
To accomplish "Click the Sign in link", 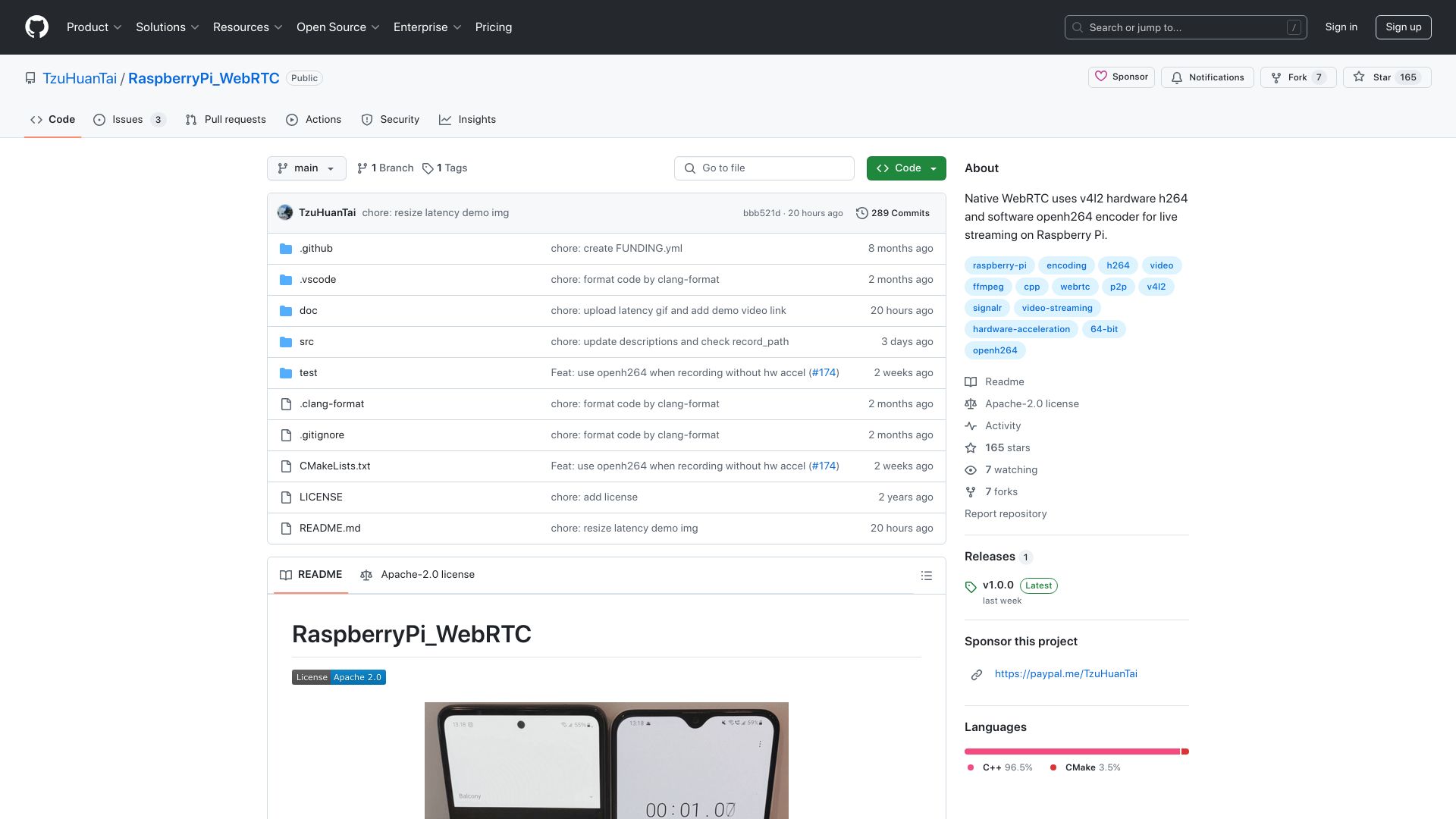I will tap(1341, 27).
